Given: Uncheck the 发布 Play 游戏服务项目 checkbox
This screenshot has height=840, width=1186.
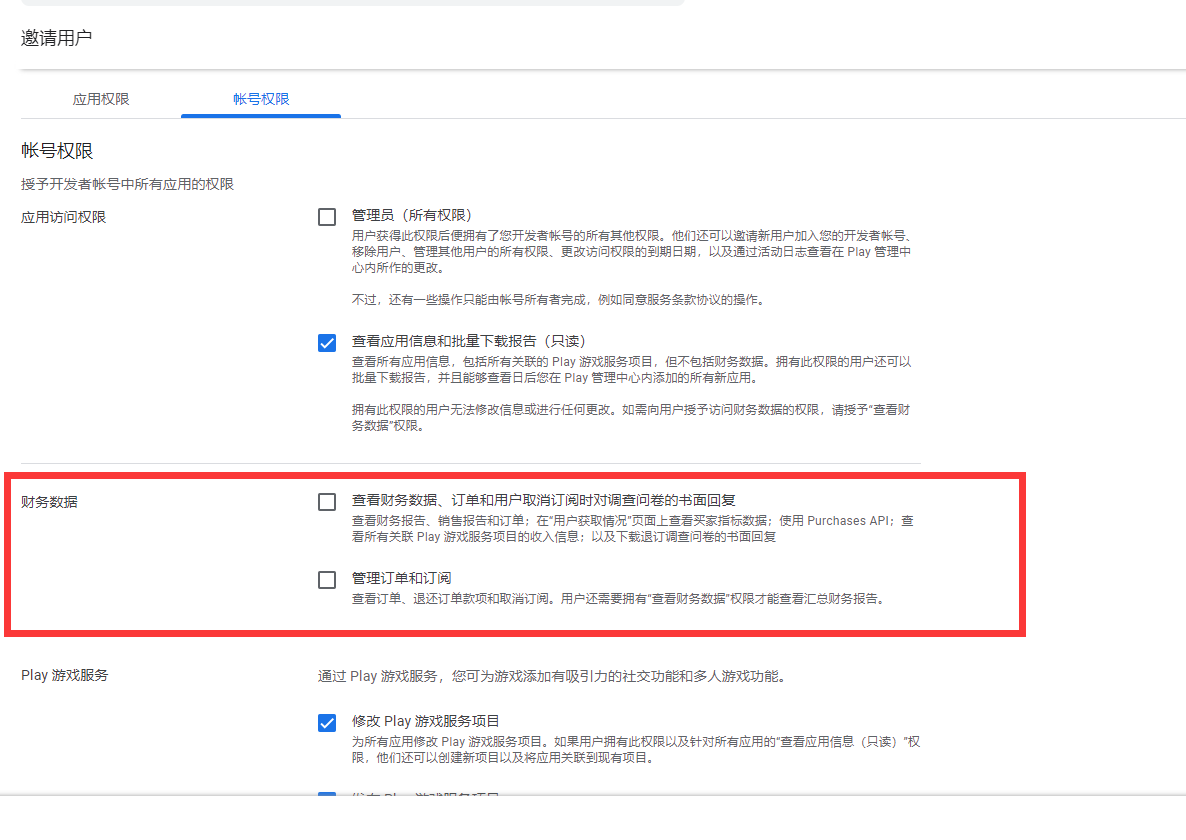Looking at the screenshot, I should pos(326,797).
